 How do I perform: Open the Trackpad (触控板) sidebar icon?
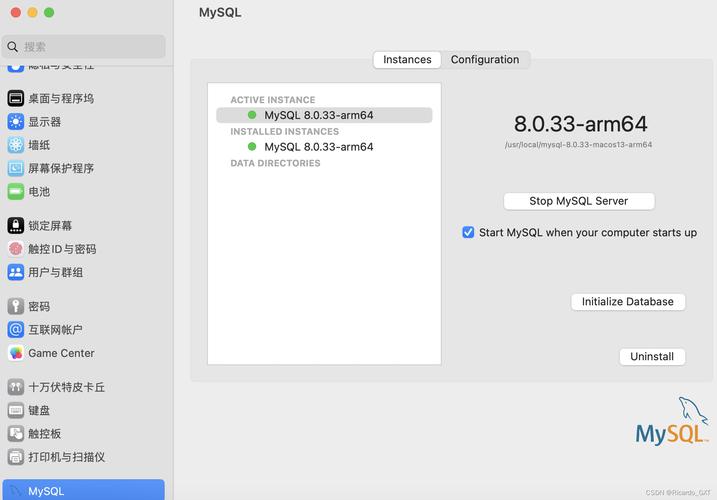[16, 434]
